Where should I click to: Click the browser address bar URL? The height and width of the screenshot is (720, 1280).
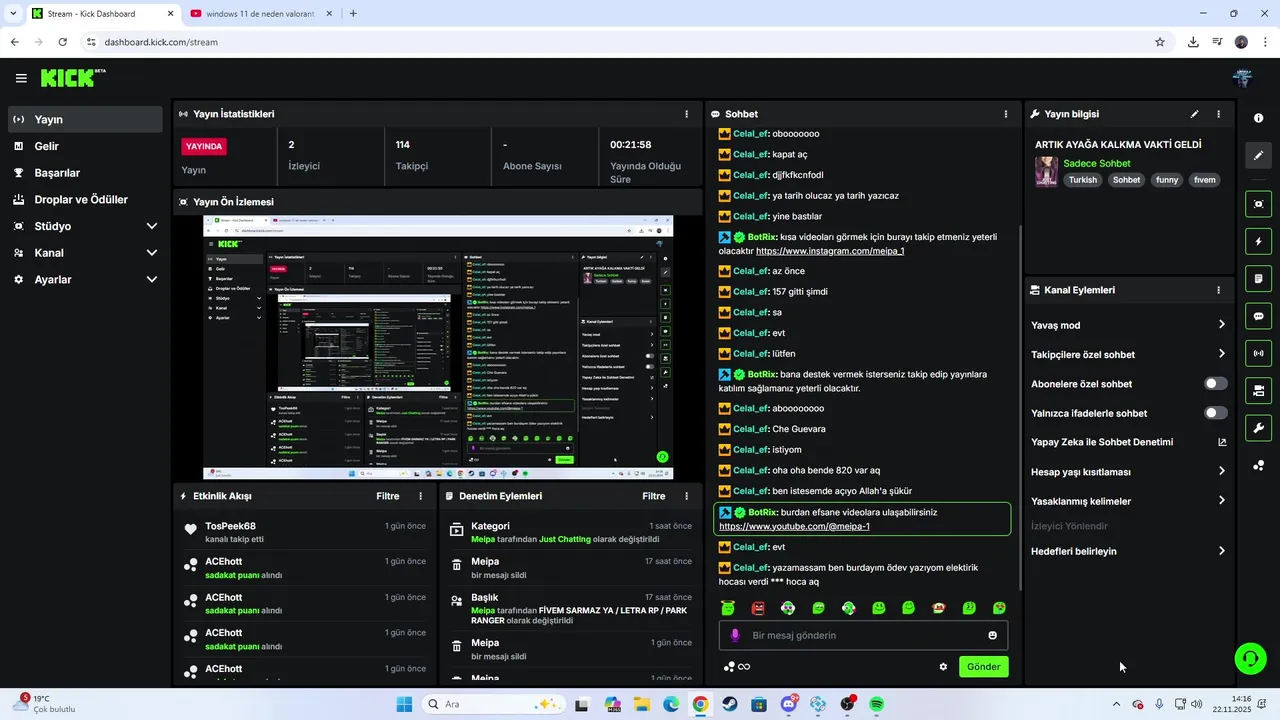click(x=161, y=42)
